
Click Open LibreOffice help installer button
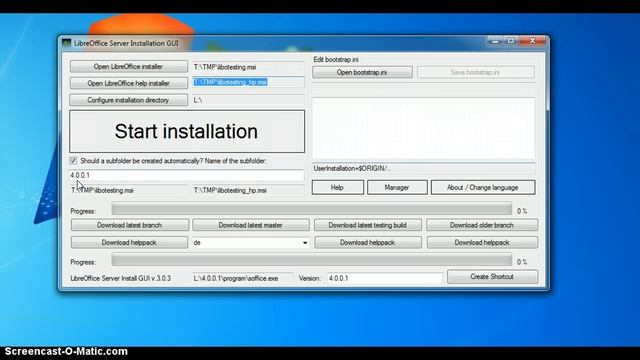129,83
